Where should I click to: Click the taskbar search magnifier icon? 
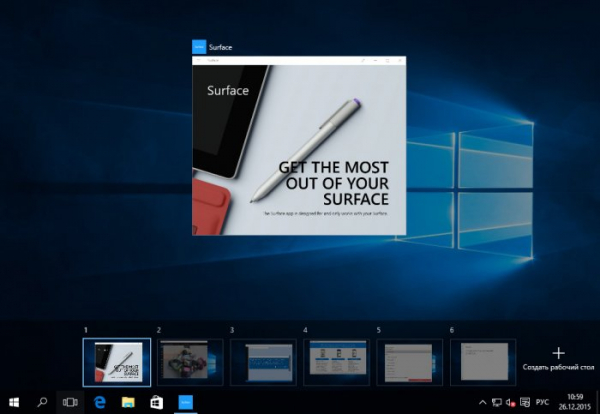(42, 402)
